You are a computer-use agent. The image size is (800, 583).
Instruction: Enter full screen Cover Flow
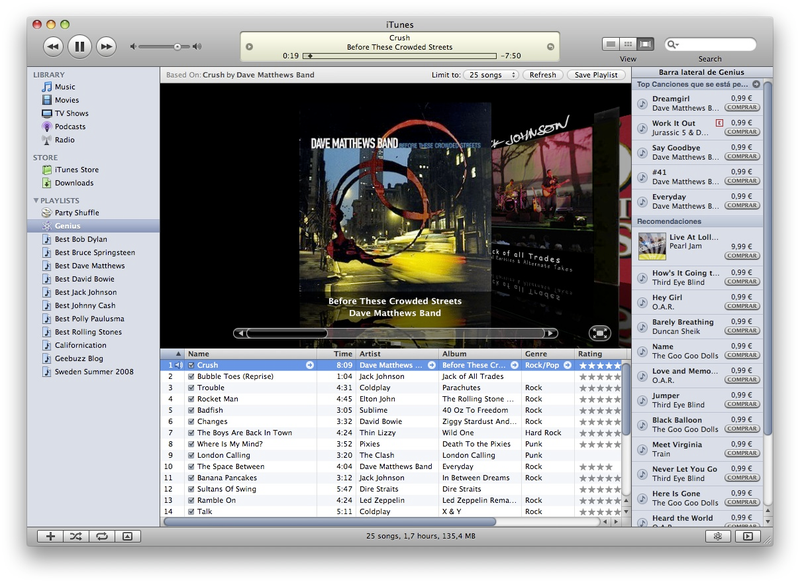point(599,333)
